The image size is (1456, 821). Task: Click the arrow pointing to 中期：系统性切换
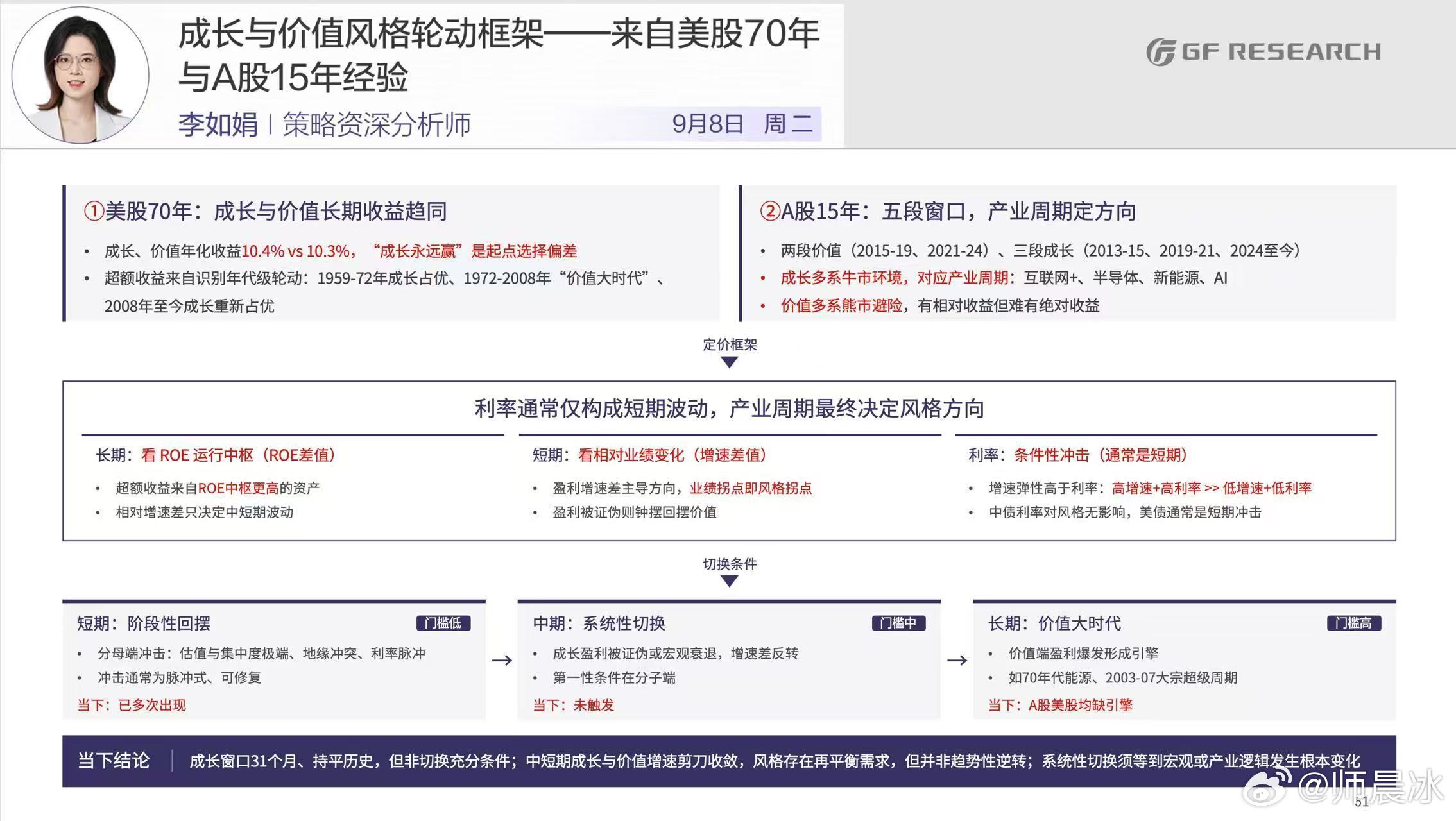coord(502,660)
